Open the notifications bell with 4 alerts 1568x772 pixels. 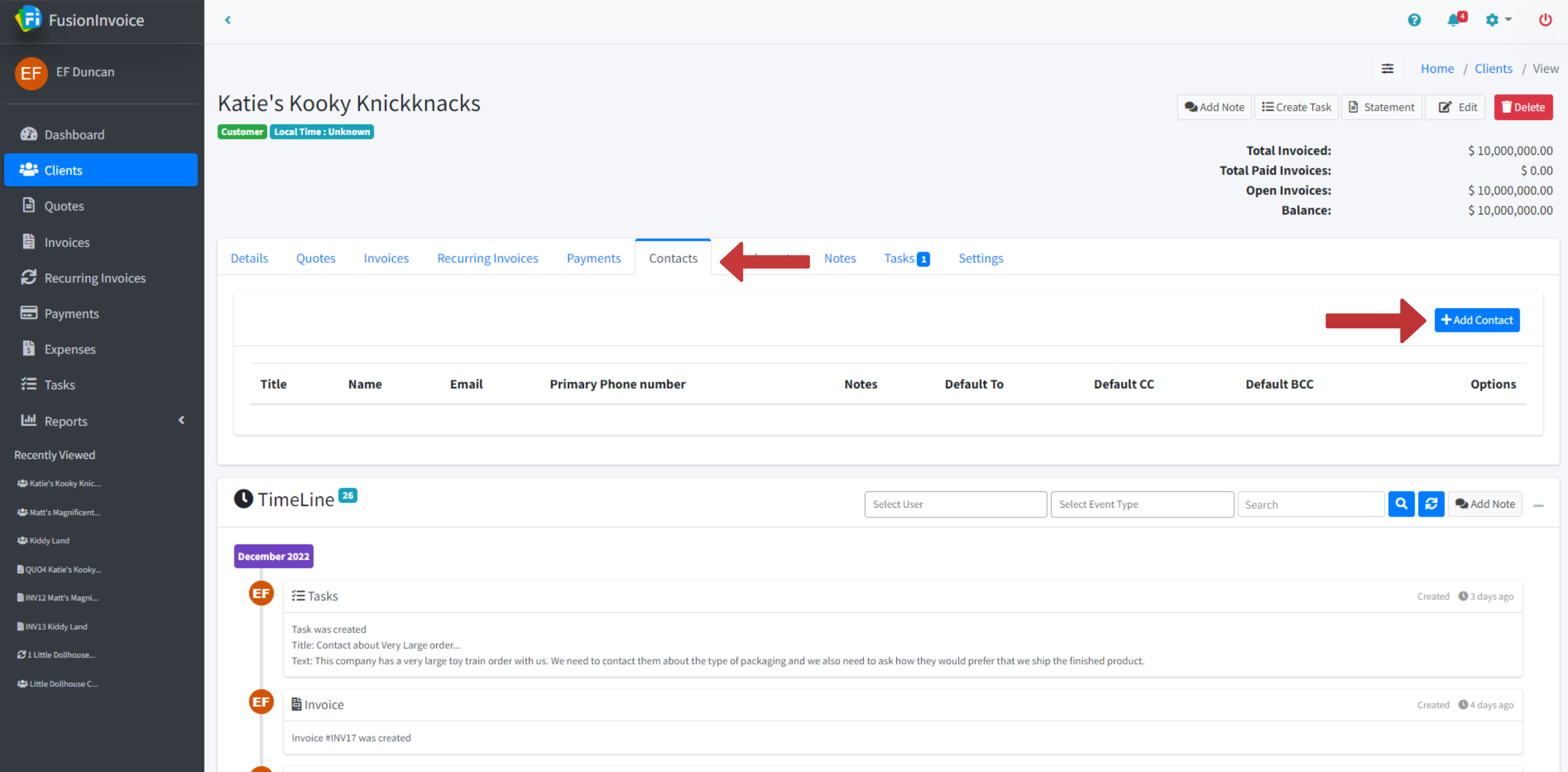tap(1454, 20)
